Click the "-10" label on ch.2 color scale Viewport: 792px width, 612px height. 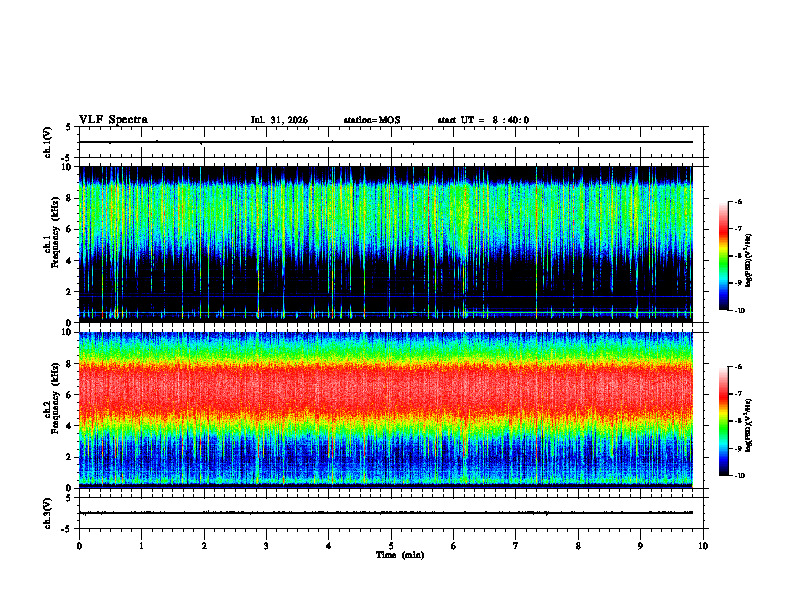pos(739,476)
